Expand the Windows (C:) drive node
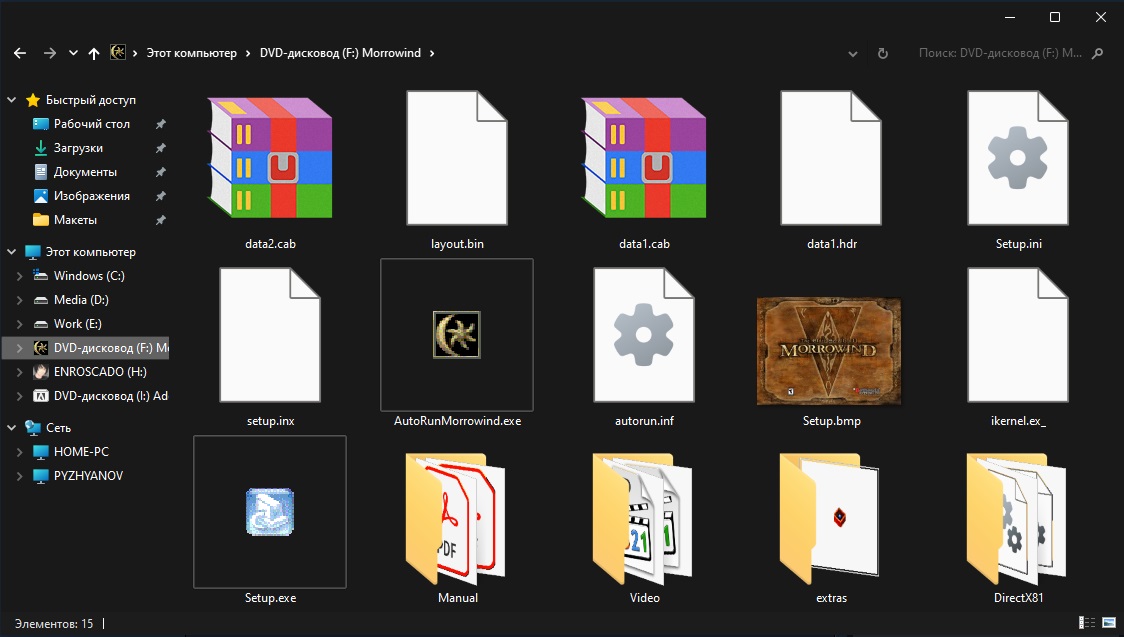Image resolution: width=1124 pixels, height=637 pixels. click(19, 276)
